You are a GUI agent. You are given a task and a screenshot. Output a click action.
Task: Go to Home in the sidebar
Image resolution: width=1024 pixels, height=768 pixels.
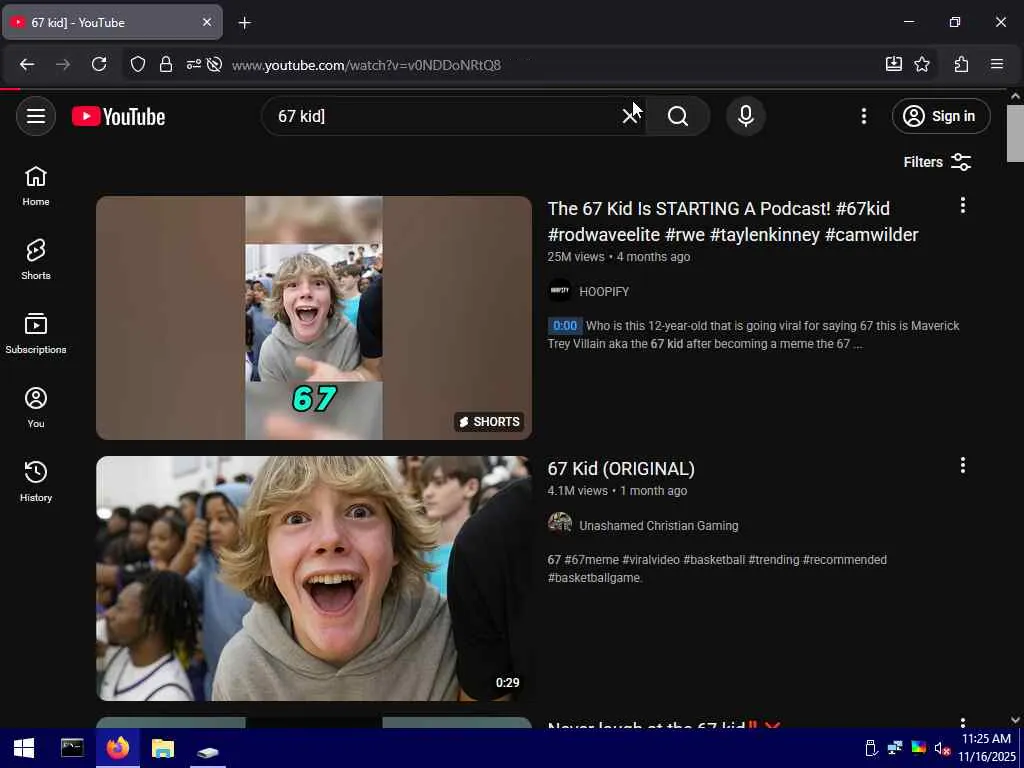pos(36,186)
